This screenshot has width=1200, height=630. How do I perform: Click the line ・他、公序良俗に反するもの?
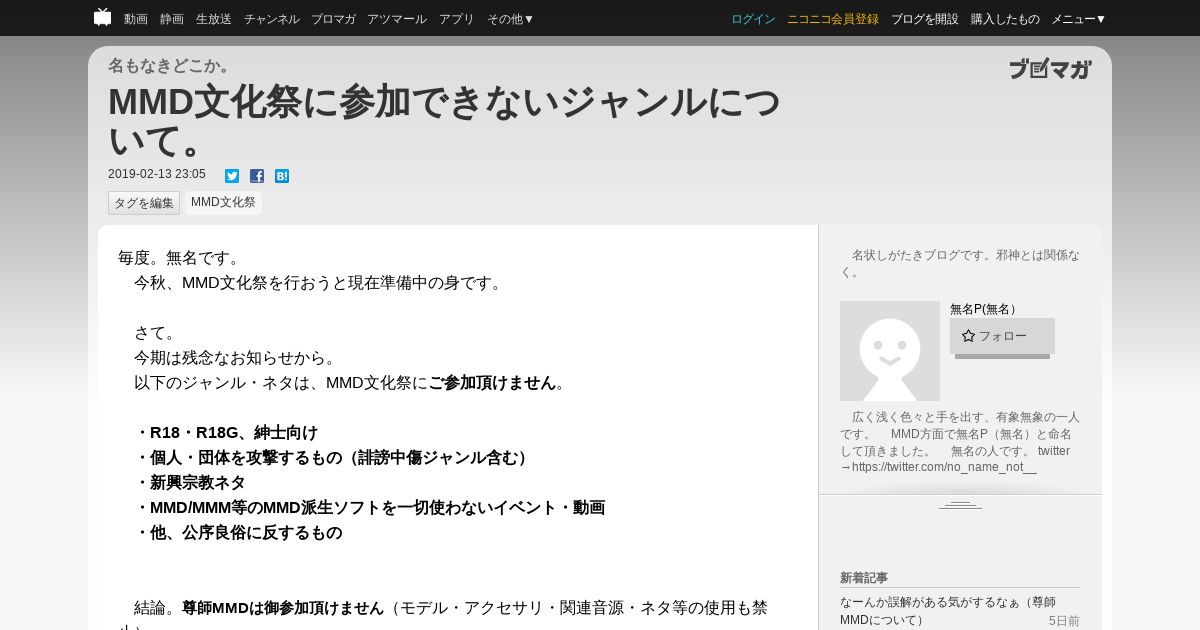tap(238, 533)
